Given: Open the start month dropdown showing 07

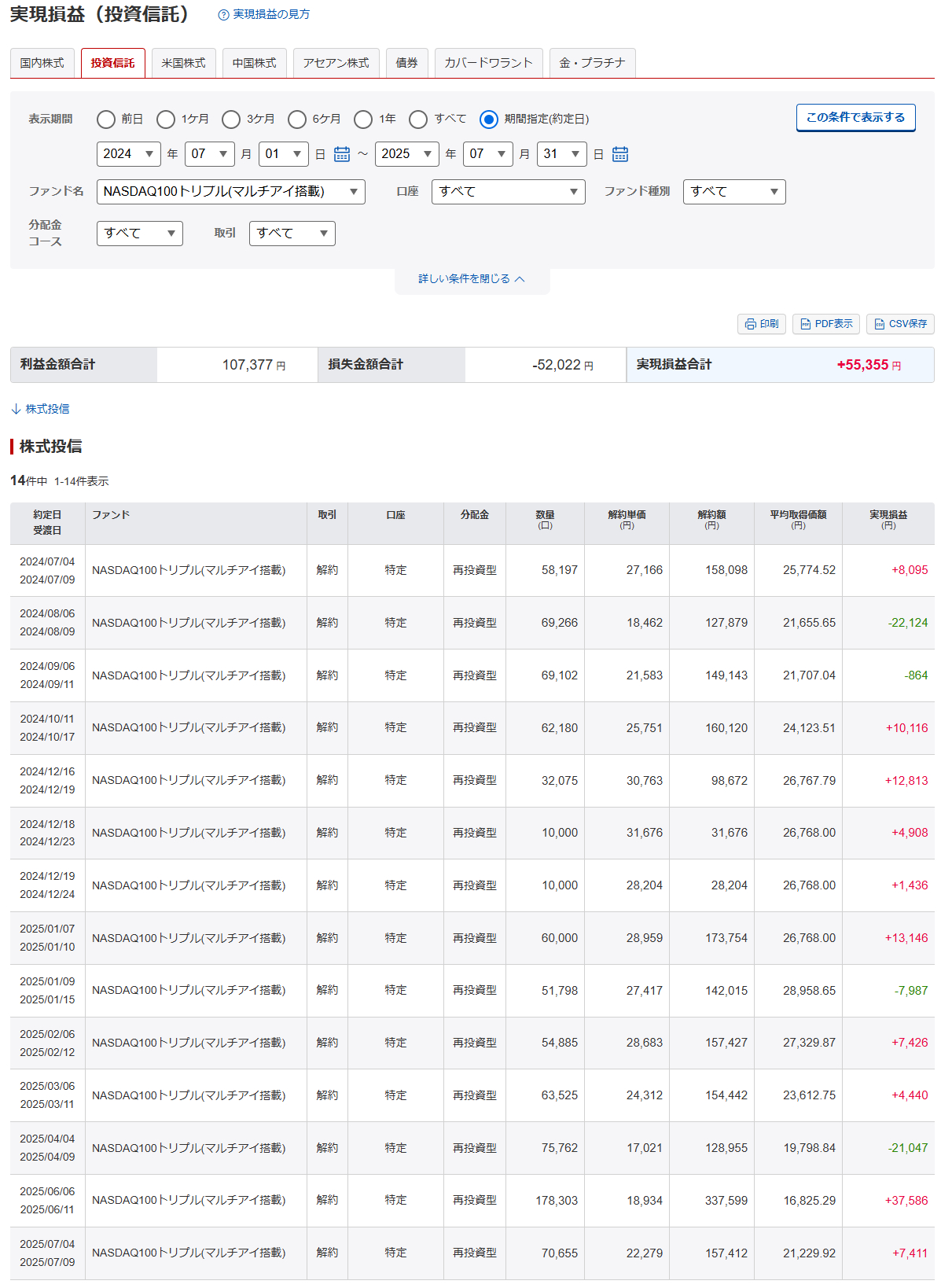Looking at the screenshot, I should pyautogui.click(x=210, y=154).
